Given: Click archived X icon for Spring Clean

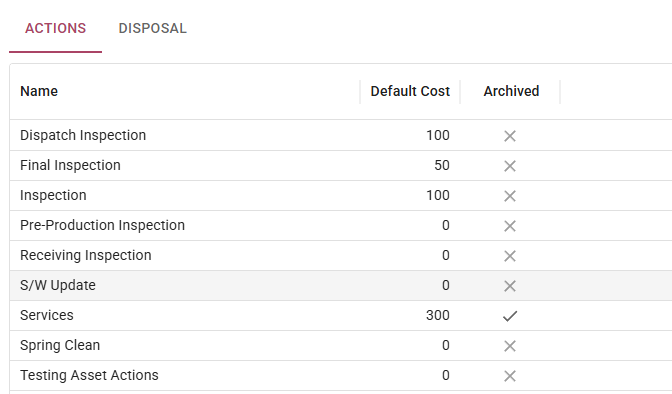Looking at the screenshot, I should [510, 346].
